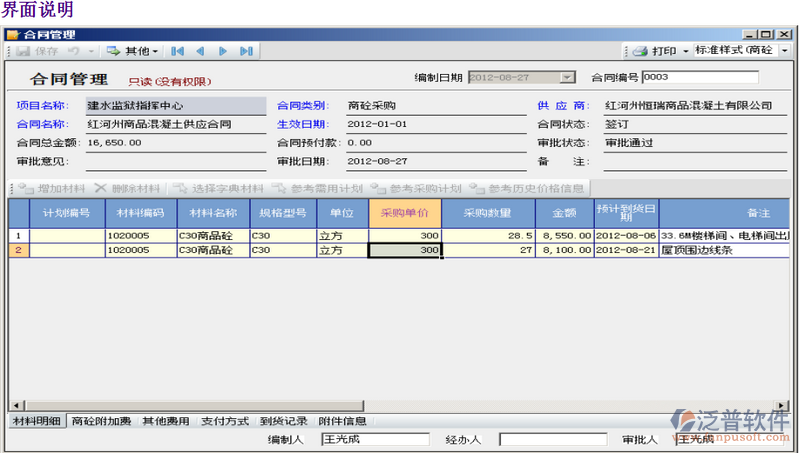Open the 支付方式 tab

222,422
